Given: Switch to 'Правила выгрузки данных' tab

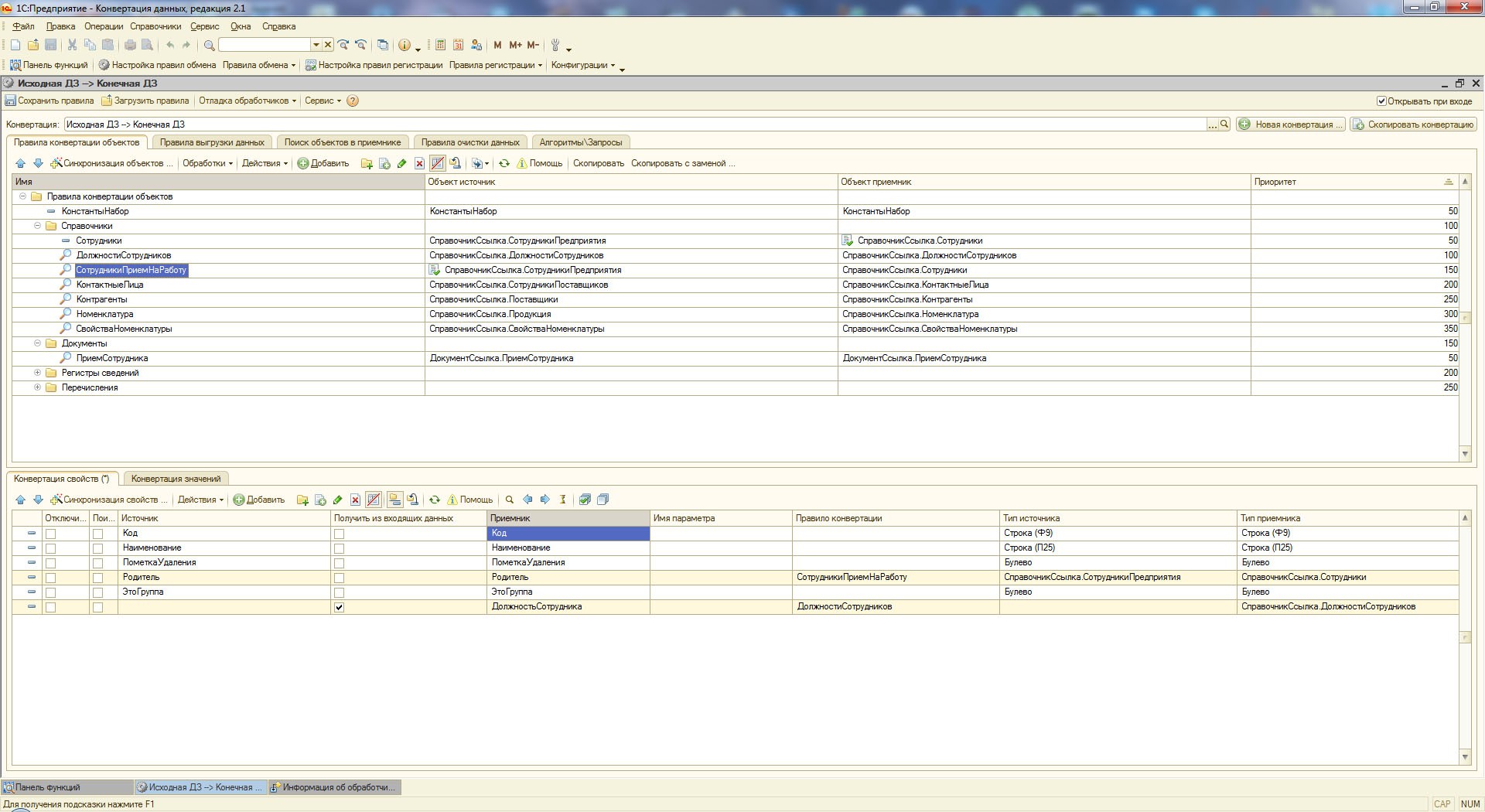Looking at the screenshot, I should [212, 142].
